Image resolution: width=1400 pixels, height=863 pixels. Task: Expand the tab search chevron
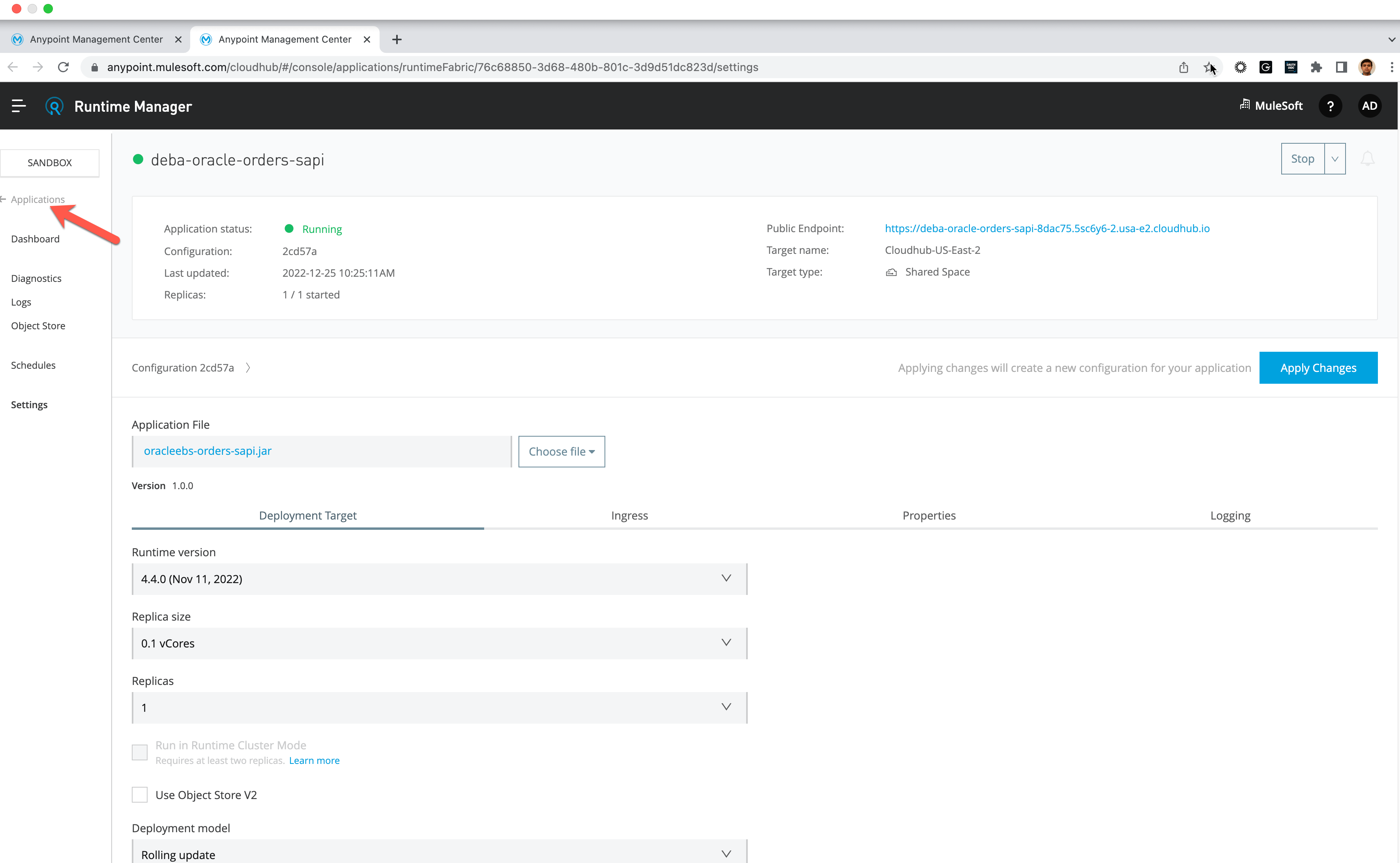(1391, 39)
